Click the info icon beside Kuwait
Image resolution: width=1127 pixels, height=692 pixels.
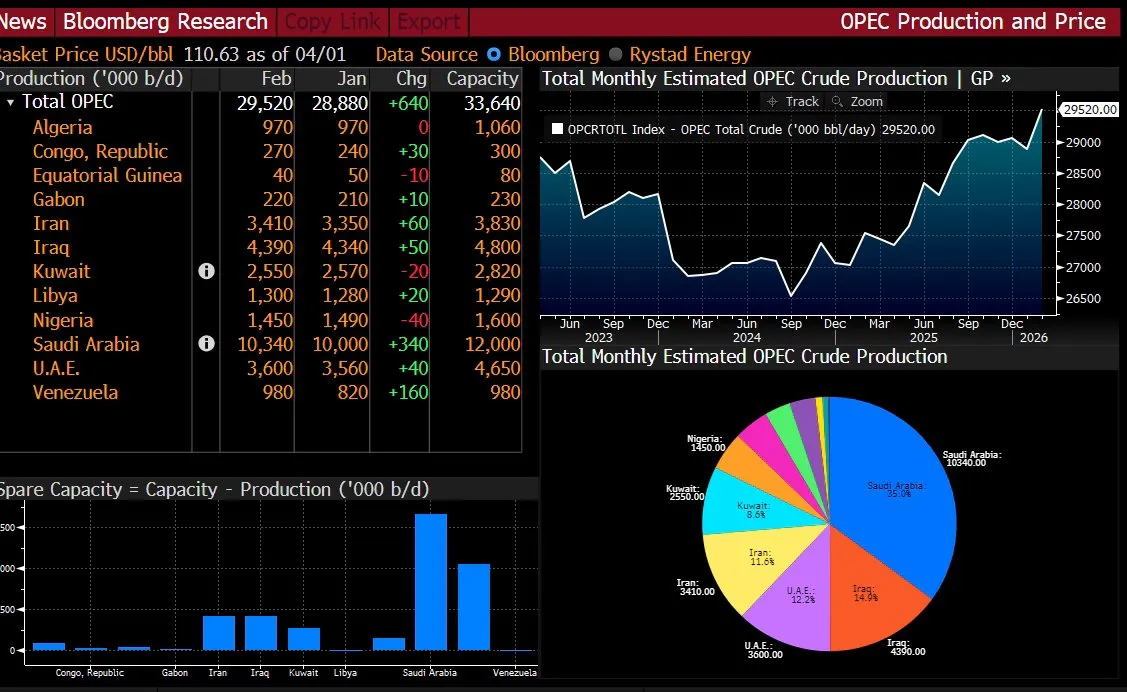(x=206, y=271)
